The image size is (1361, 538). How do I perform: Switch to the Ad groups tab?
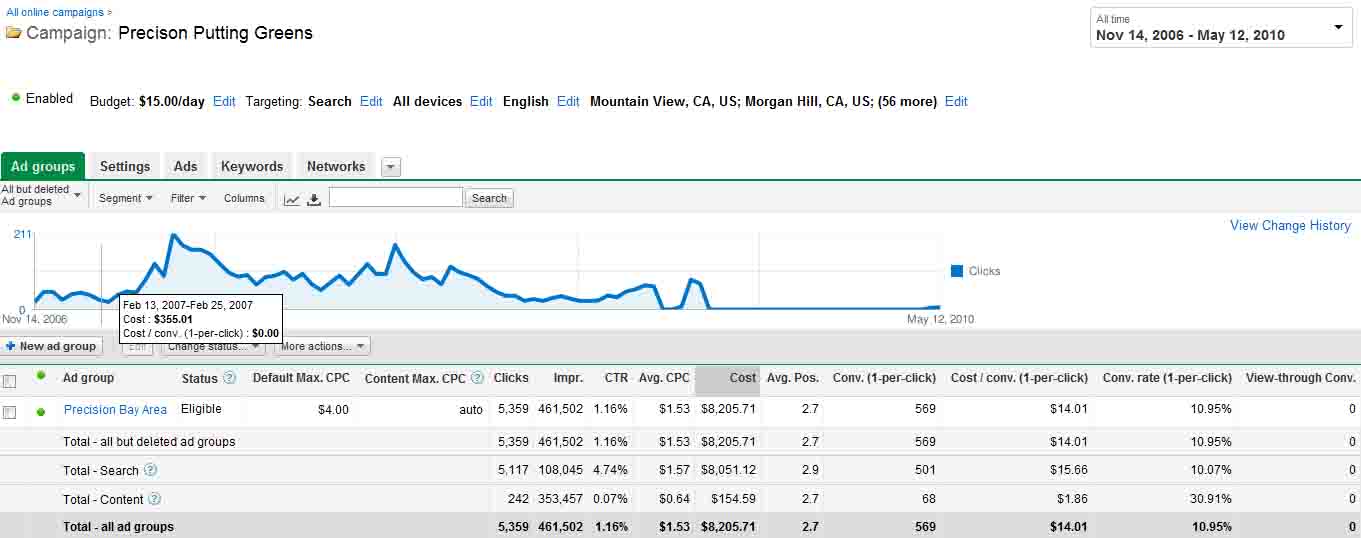(x=43, y=166)
